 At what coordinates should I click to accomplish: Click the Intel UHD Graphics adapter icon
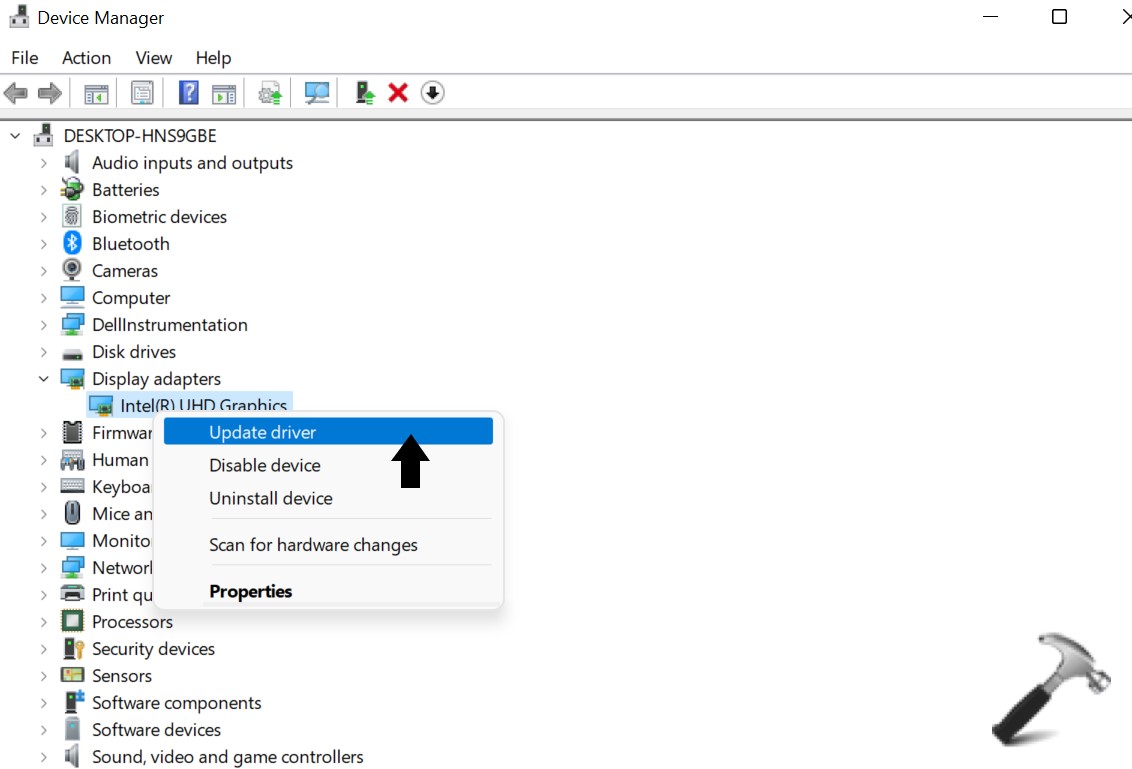tap(101, 406)
